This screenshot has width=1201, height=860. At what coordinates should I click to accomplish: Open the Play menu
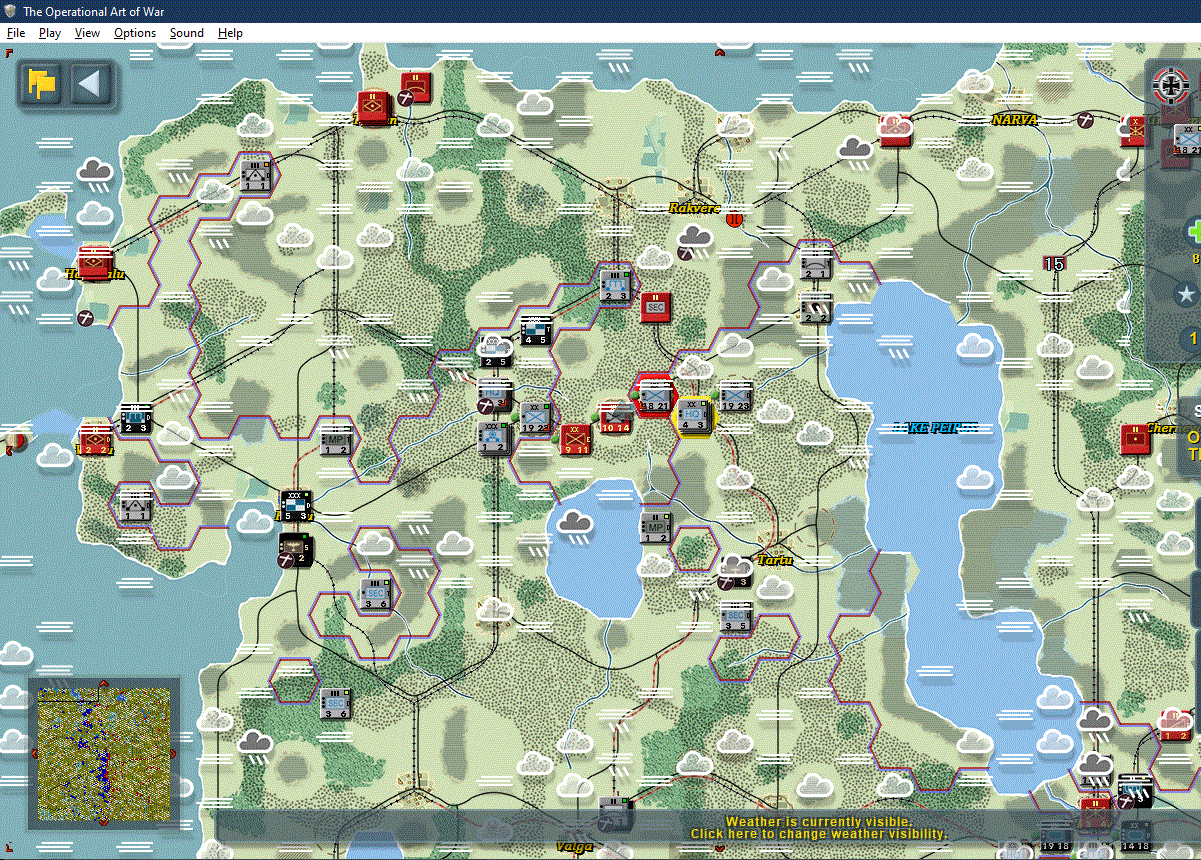50,33
